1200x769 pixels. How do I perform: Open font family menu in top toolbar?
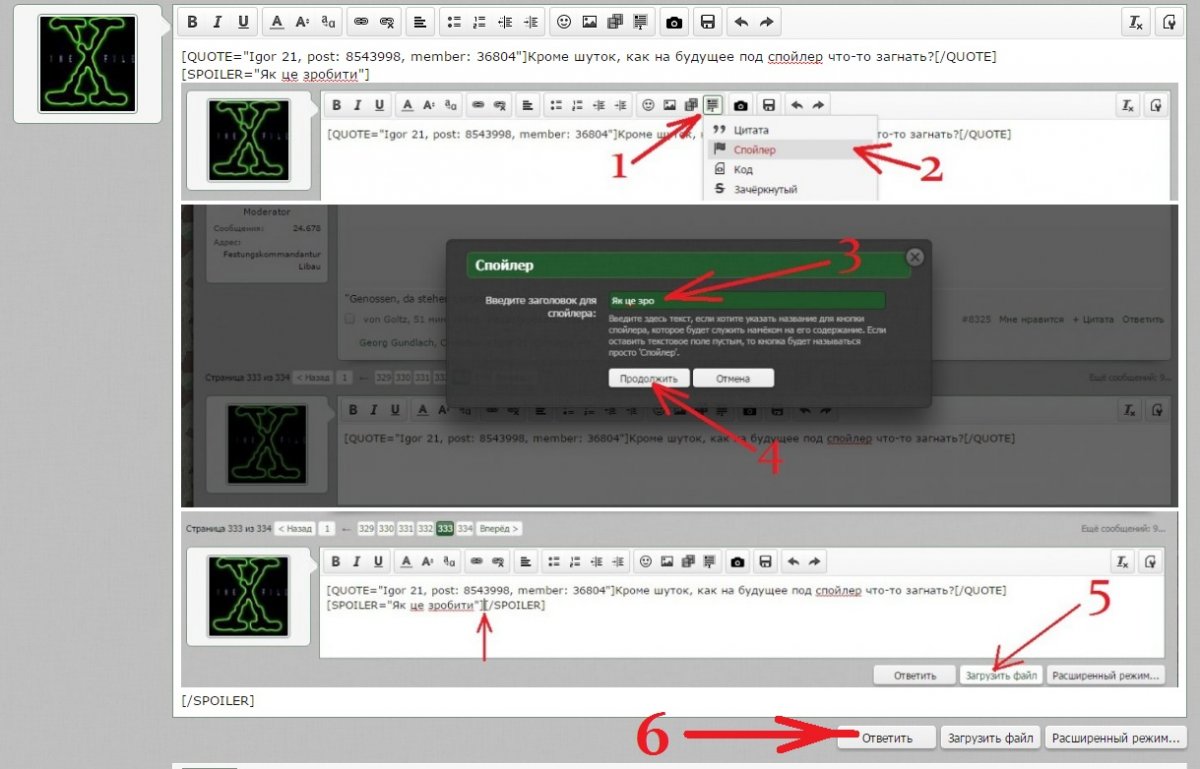point(329,21)
